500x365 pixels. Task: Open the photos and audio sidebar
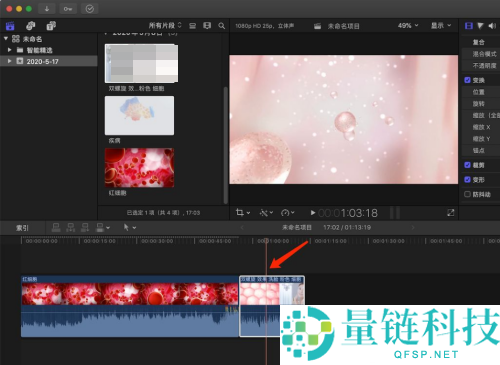[x=31, y=26]
